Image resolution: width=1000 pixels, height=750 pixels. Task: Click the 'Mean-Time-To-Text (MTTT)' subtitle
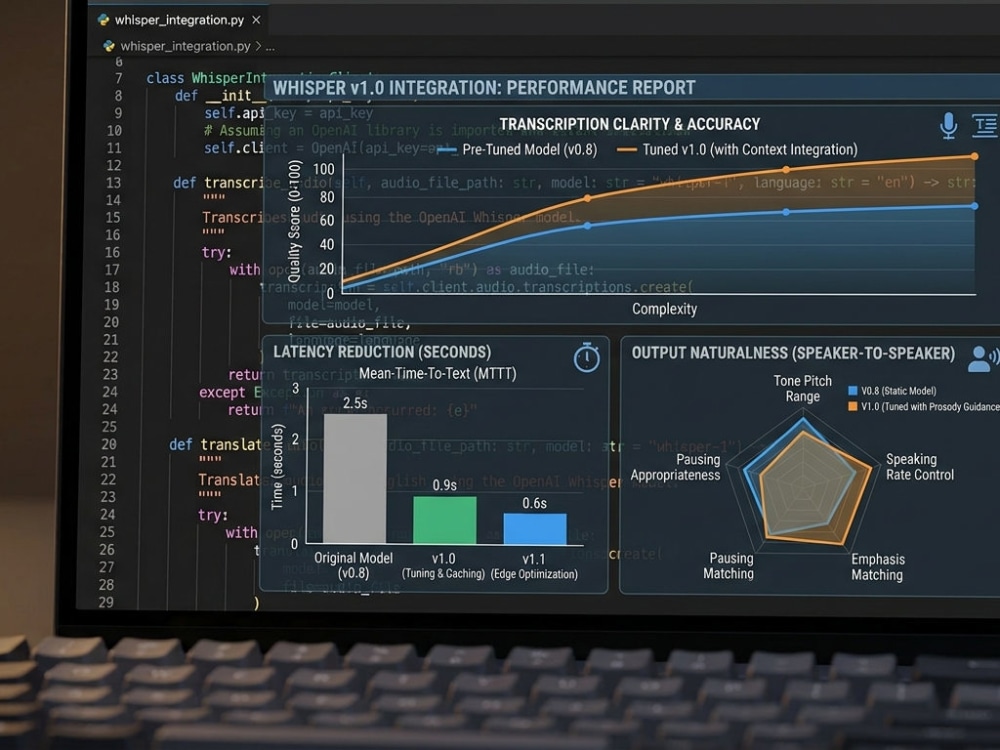pyautogui.click(x=438, y=374)
